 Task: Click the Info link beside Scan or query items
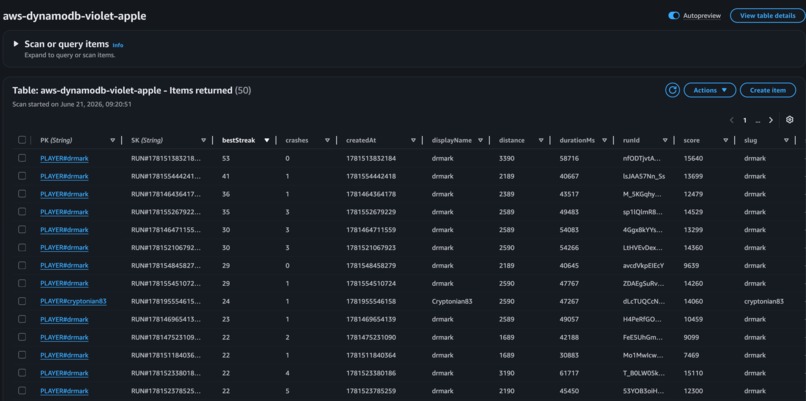tap(118, 45)
